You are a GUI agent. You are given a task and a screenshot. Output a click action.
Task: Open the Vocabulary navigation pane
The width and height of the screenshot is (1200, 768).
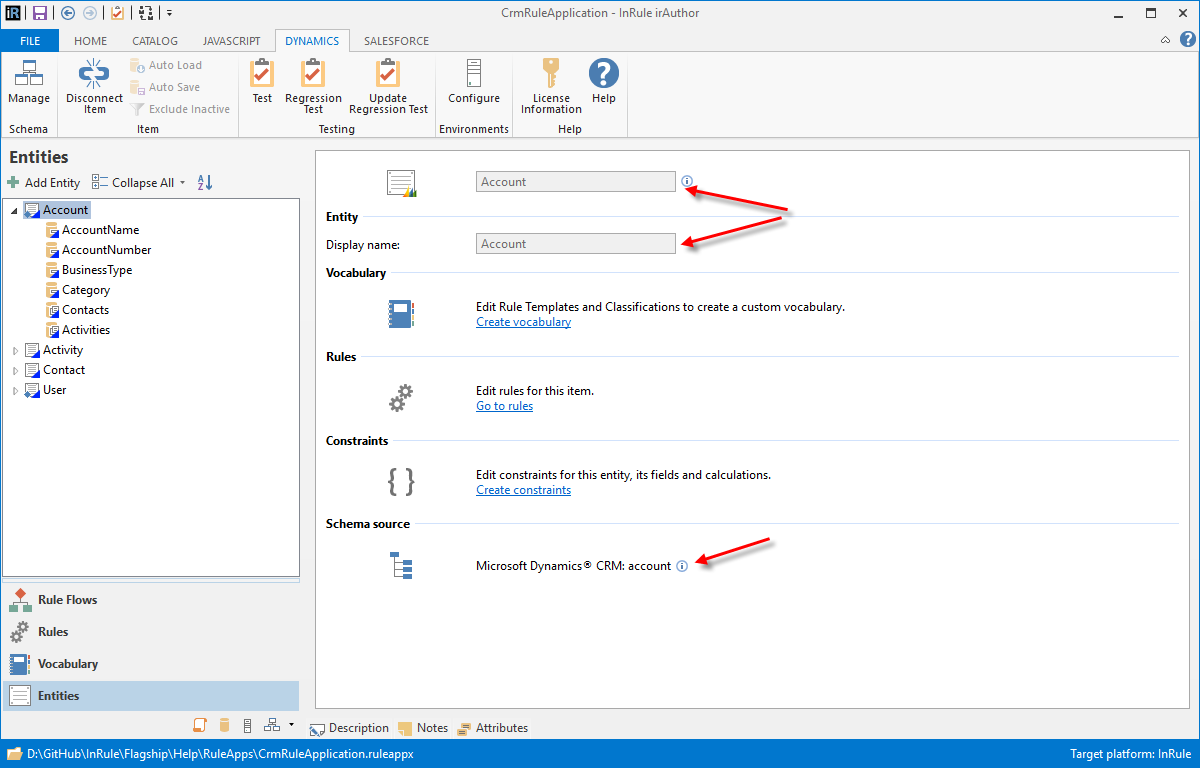(151, 664)
